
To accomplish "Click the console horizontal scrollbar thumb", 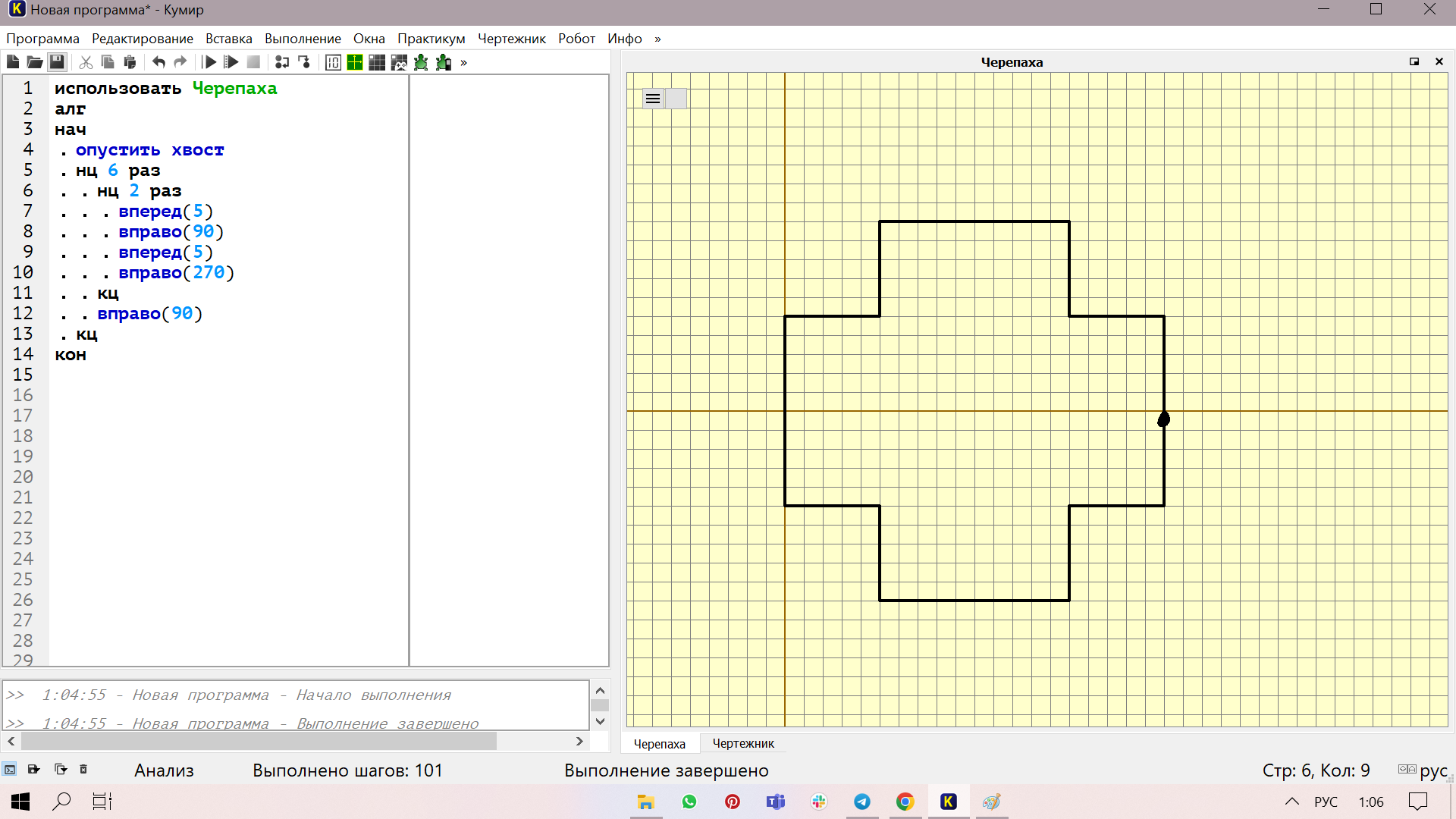I will tap(259, 741).
